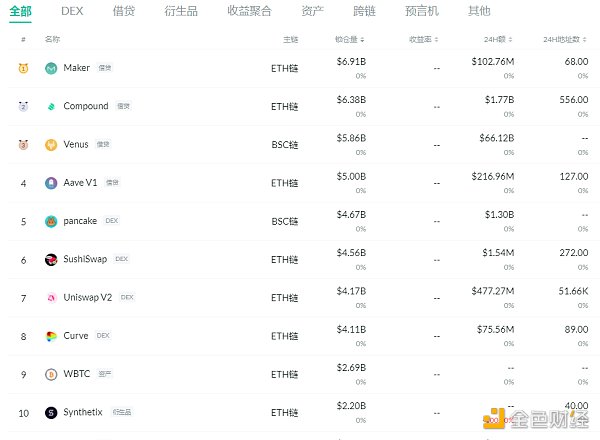Click the Curve rainbow logo icon

tap(51, 336)
